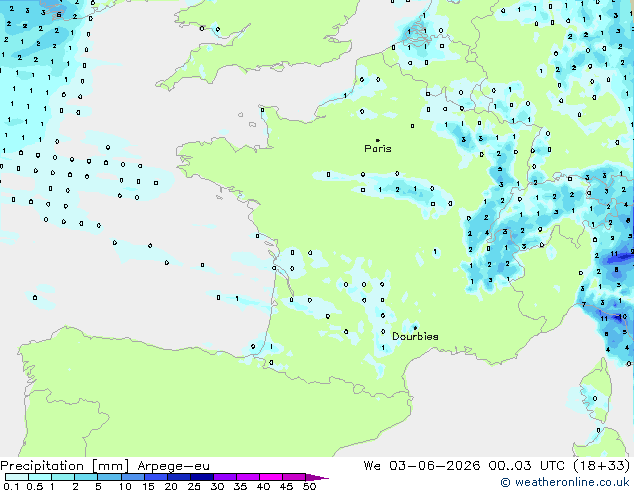Click the legend label '10'

(x=125, y=486)
